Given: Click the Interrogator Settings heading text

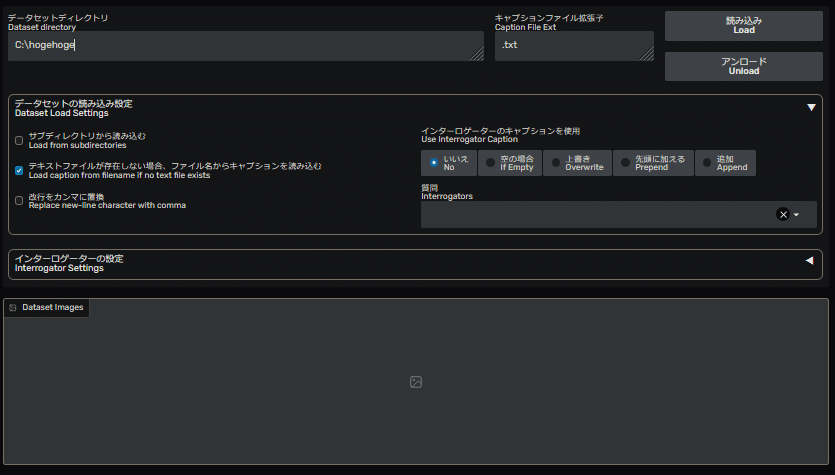Looking at the screenshot, I should [x=69, y=263].
